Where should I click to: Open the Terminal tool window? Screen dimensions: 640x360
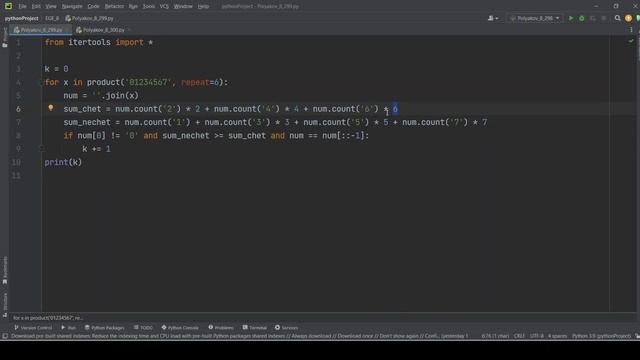point(255,327)
